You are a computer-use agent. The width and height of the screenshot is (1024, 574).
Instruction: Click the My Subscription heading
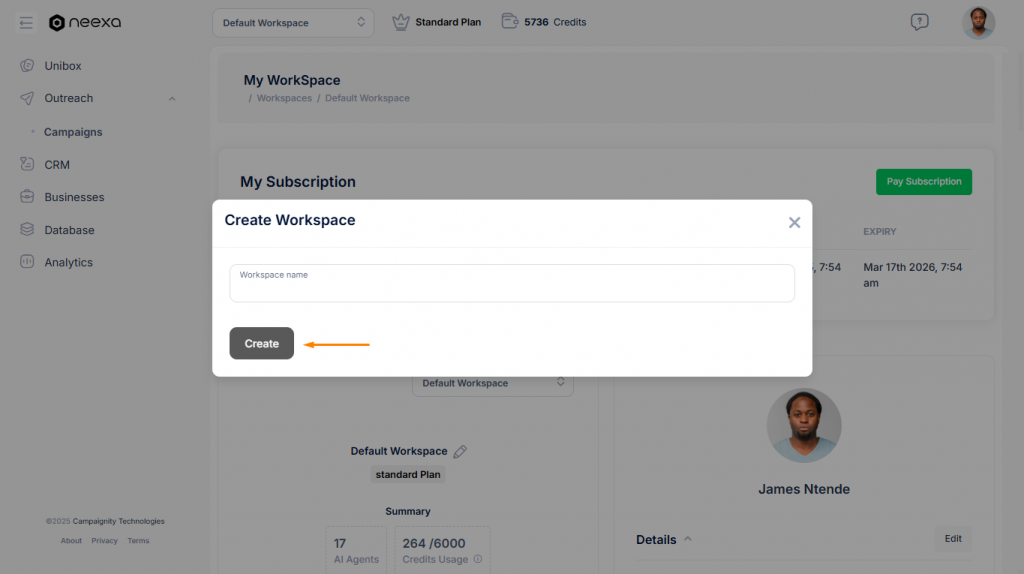click(298, 182)
